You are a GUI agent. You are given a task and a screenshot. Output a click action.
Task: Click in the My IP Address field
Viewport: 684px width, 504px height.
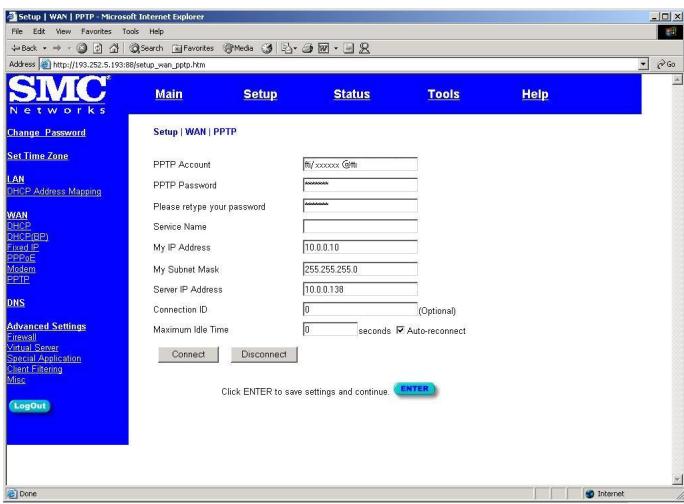coord(360,247)
